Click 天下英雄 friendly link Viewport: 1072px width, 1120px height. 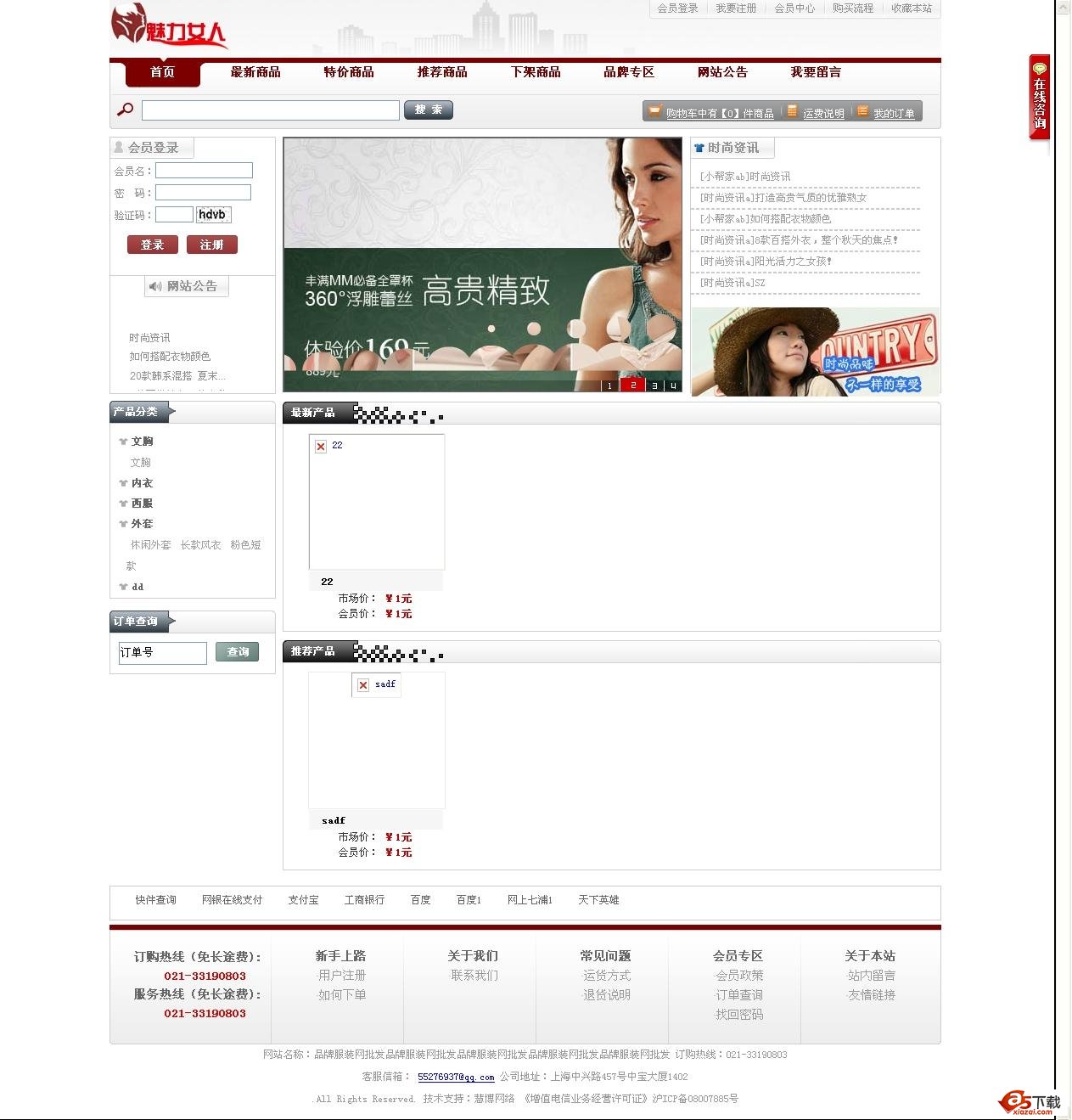(x=598, y=900)
